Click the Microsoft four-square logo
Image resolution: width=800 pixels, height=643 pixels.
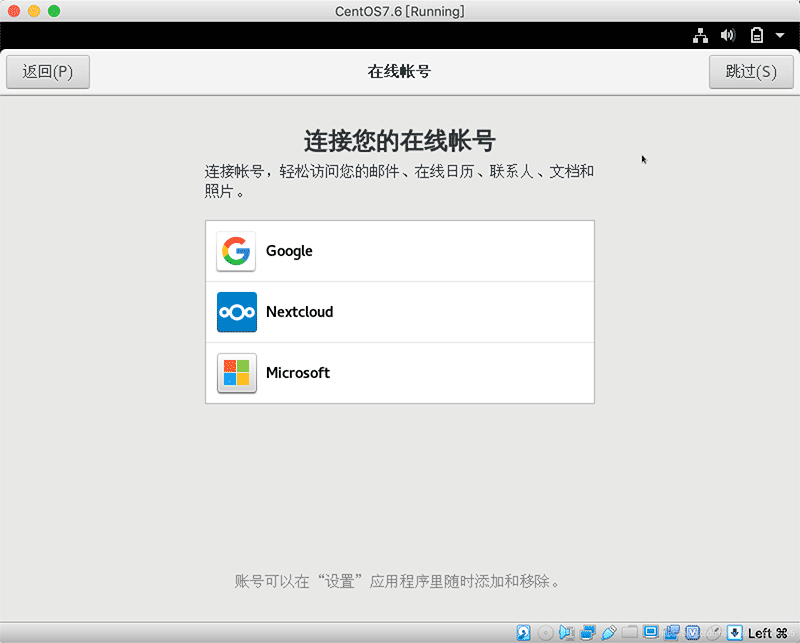coord(236,373)
